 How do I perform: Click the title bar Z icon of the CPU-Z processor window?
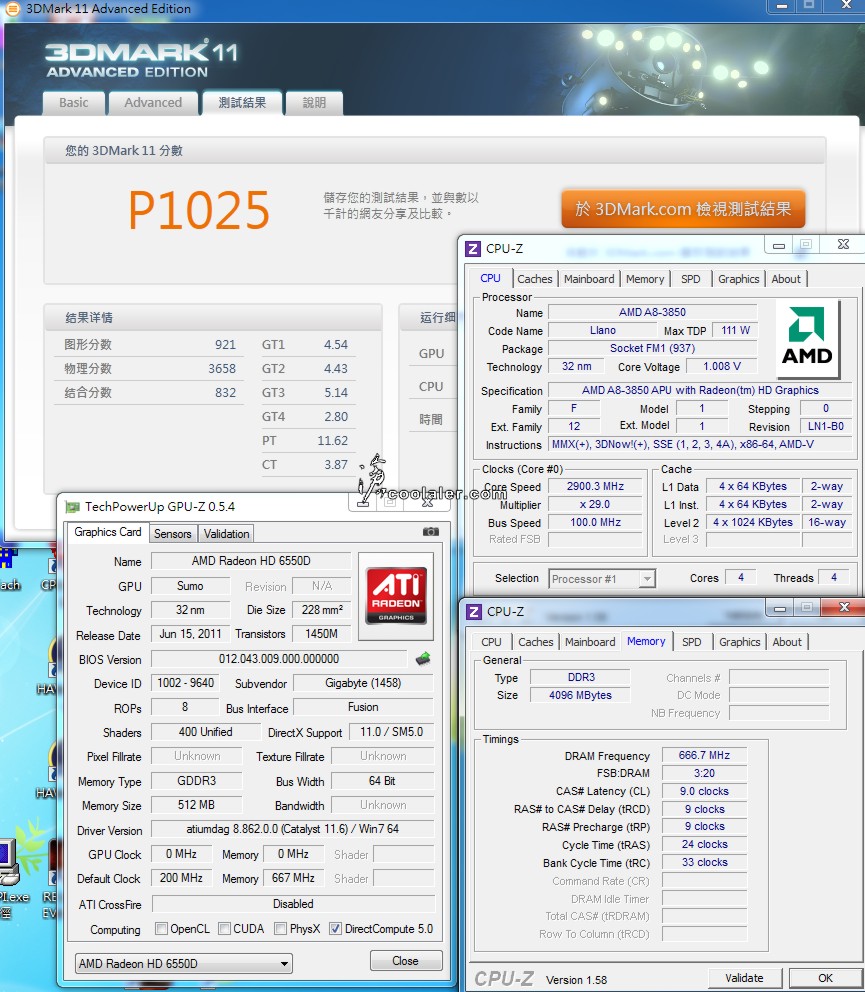point(473,249)
